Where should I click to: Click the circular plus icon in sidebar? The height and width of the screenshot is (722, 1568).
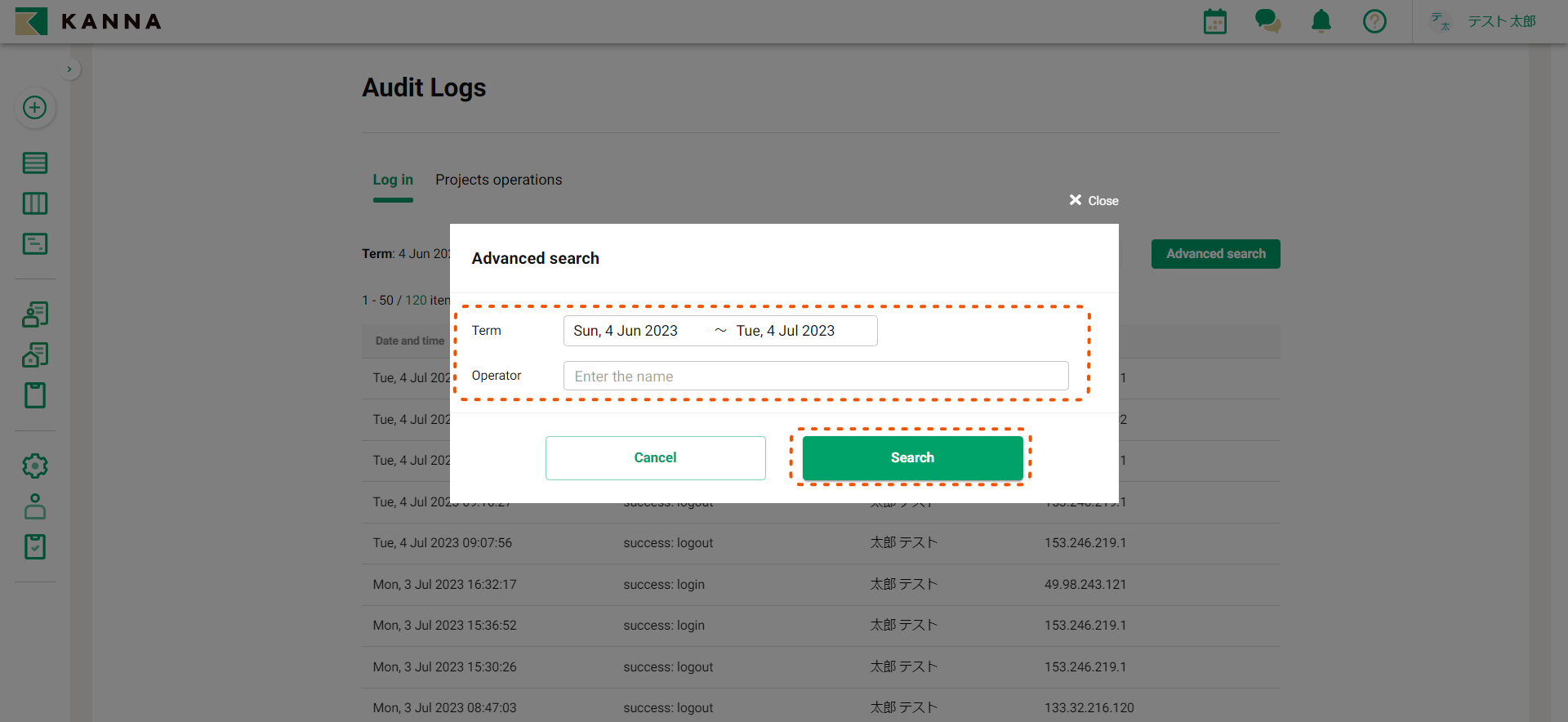click(x=34, y=108)
